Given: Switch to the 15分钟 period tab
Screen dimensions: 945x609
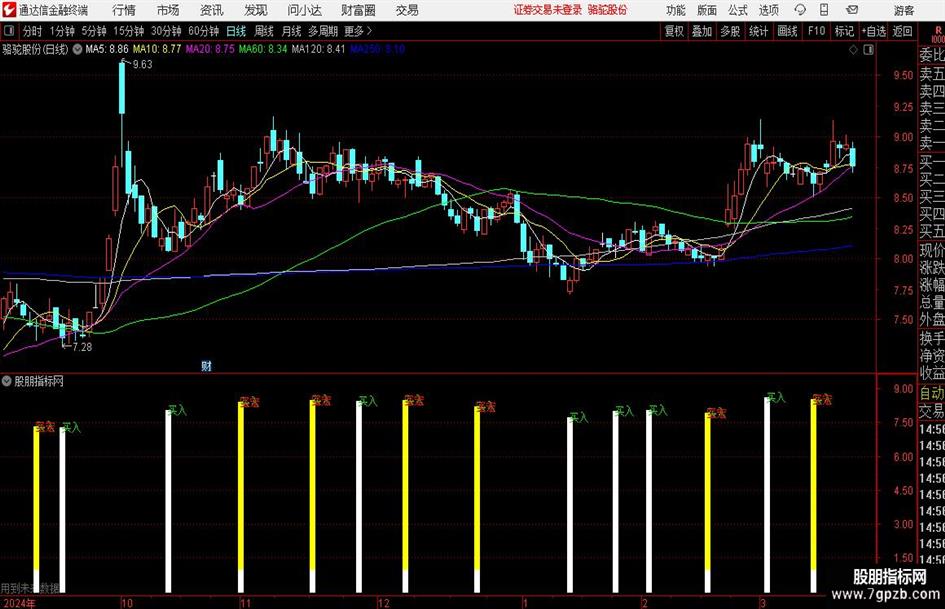Looking at the screenshot, I should pos(129,31).
